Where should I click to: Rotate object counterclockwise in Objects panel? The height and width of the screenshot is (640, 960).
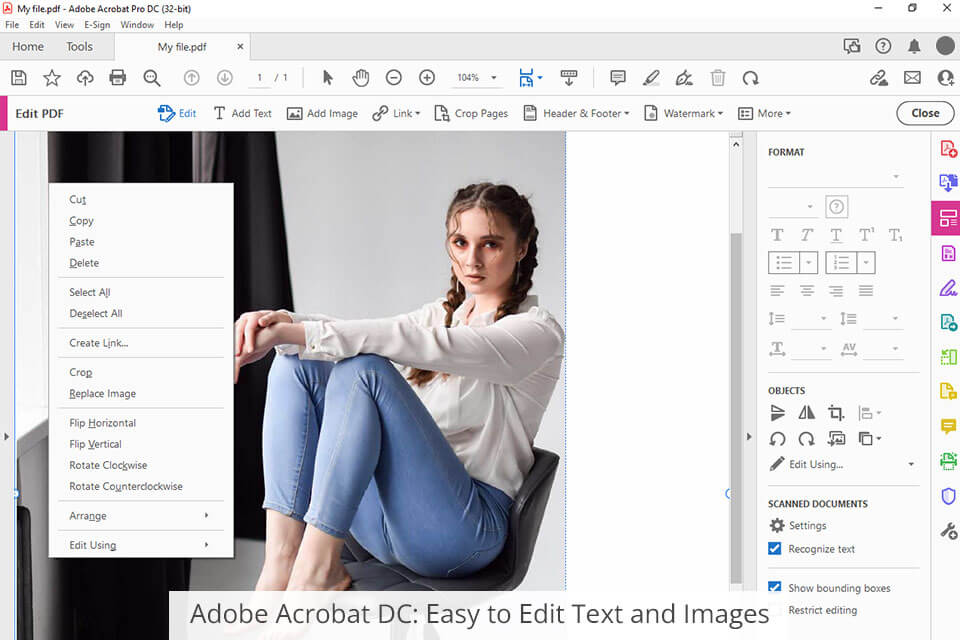tap(778, 439)
